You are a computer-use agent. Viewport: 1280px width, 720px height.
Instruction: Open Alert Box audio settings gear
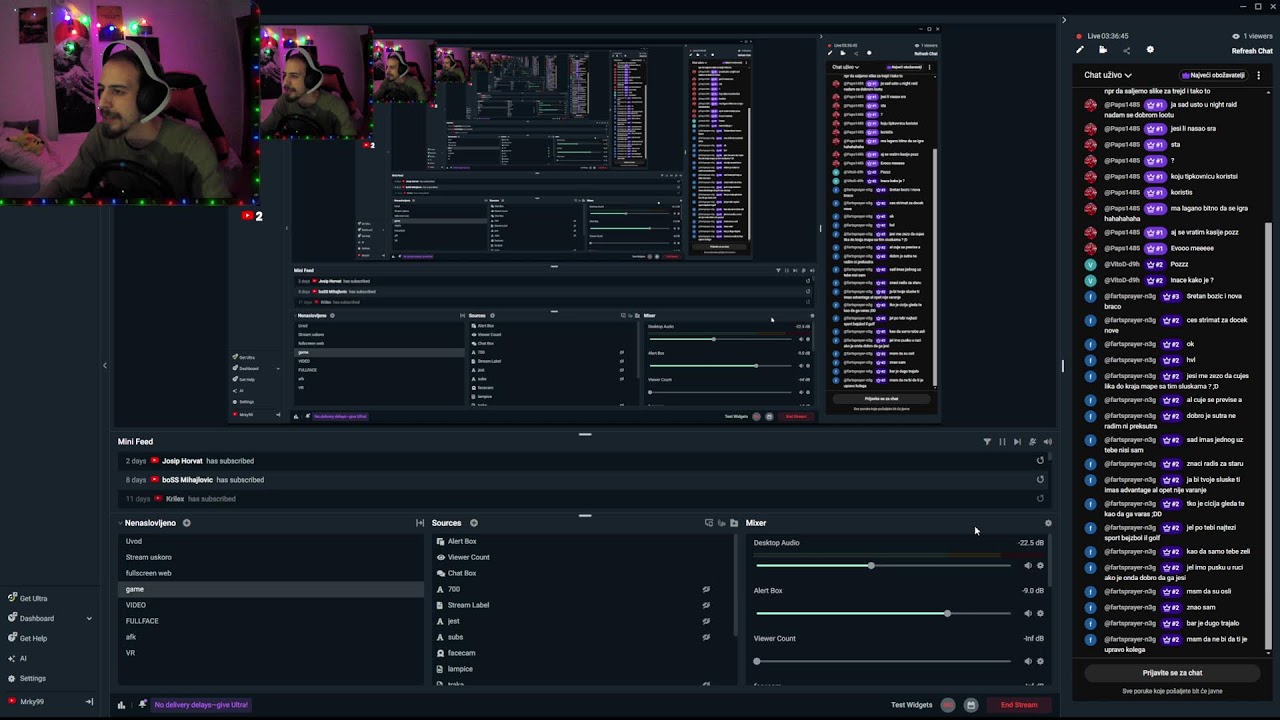1040,614
